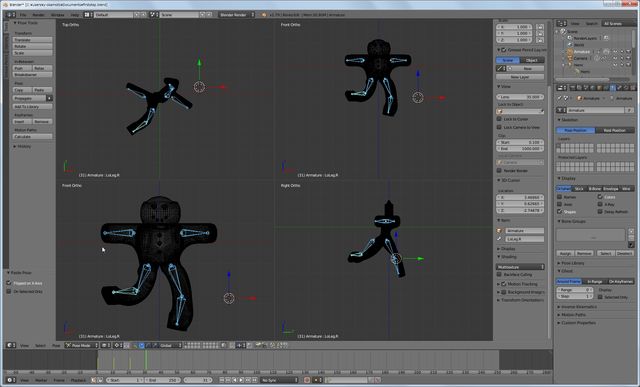640x387 pixels.
Task: Click the screen layout browse icon beside Default
Action: click(88, 15)
